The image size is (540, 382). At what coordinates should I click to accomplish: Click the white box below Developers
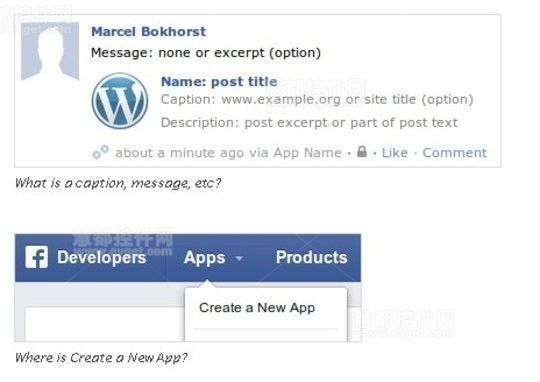105,324
